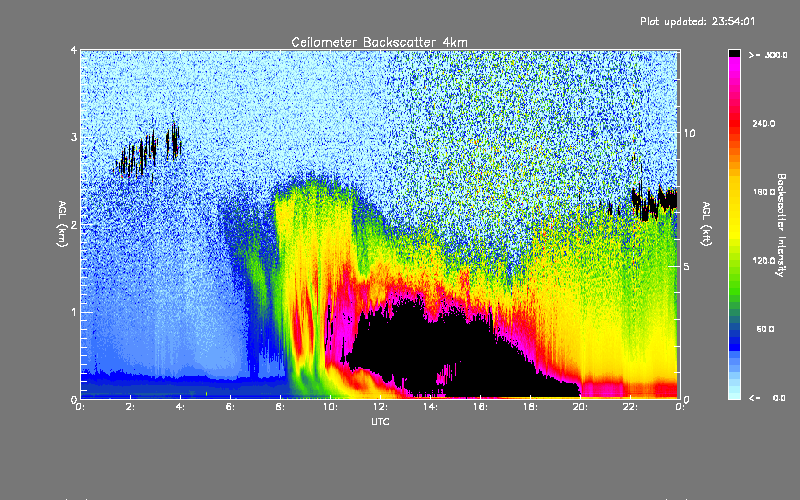
Task: Click the "22:" UTC tick label
Action: click(x=630, y=407)
